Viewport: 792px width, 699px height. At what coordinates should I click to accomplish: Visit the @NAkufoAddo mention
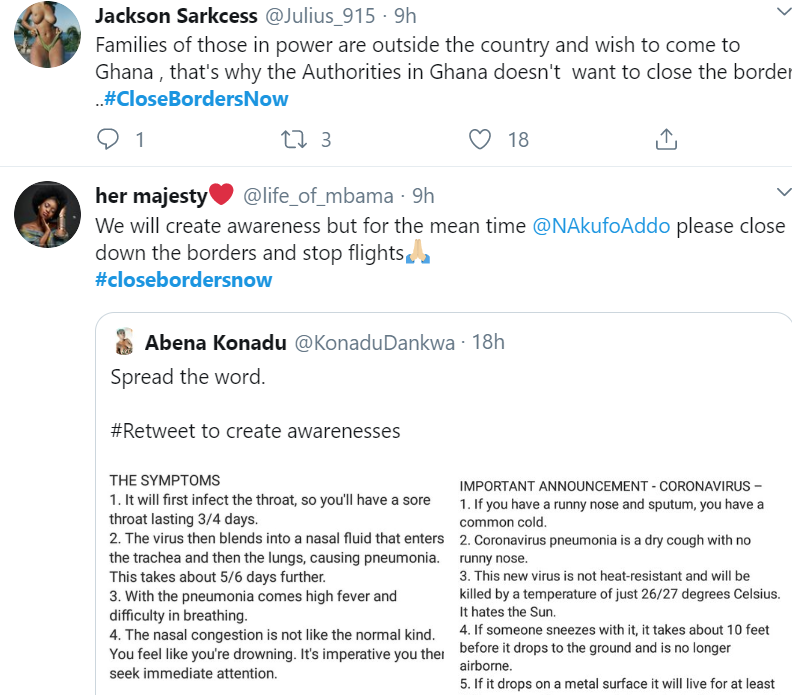(x=603, y=226)
